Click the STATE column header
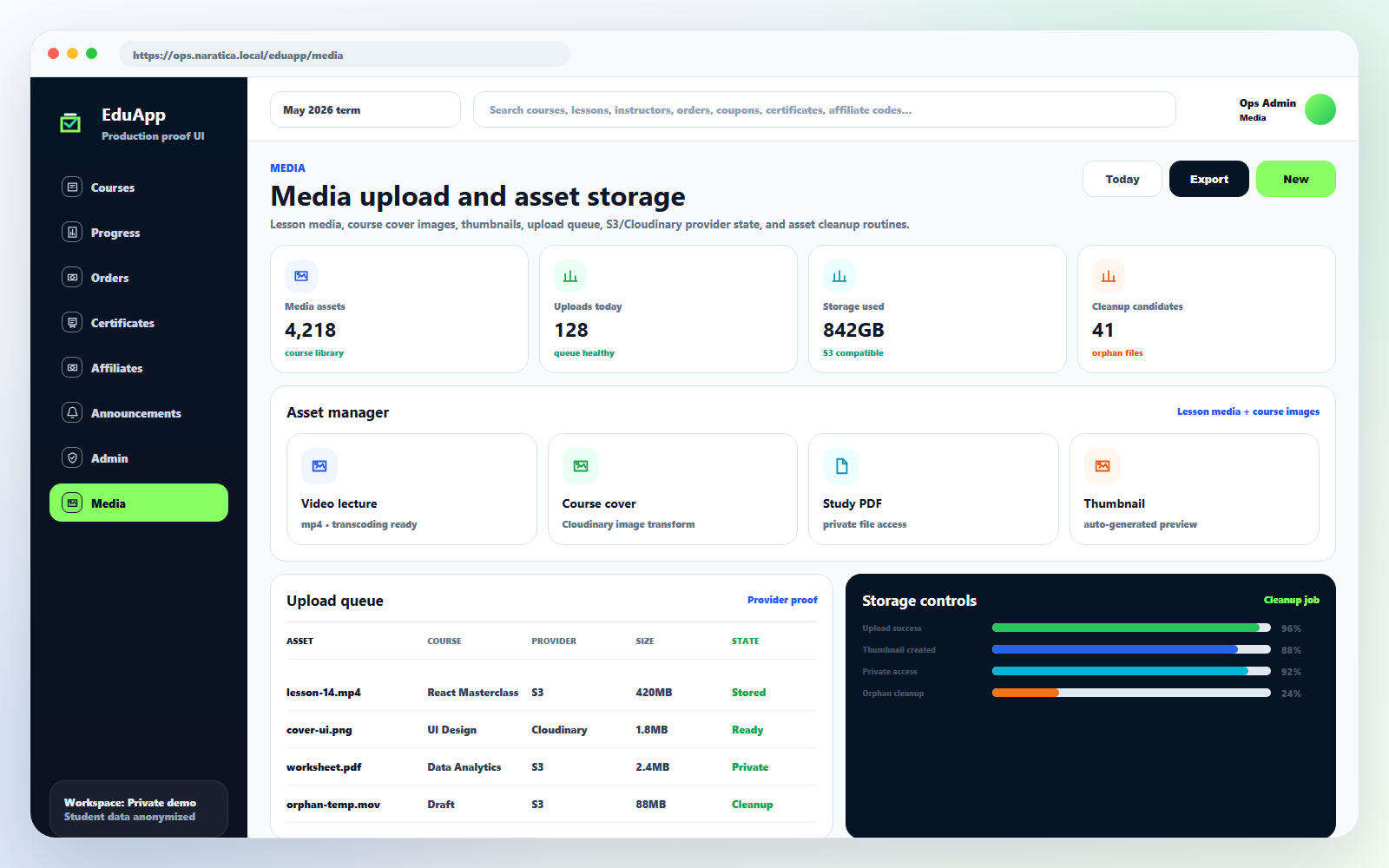 coord(745,641)
